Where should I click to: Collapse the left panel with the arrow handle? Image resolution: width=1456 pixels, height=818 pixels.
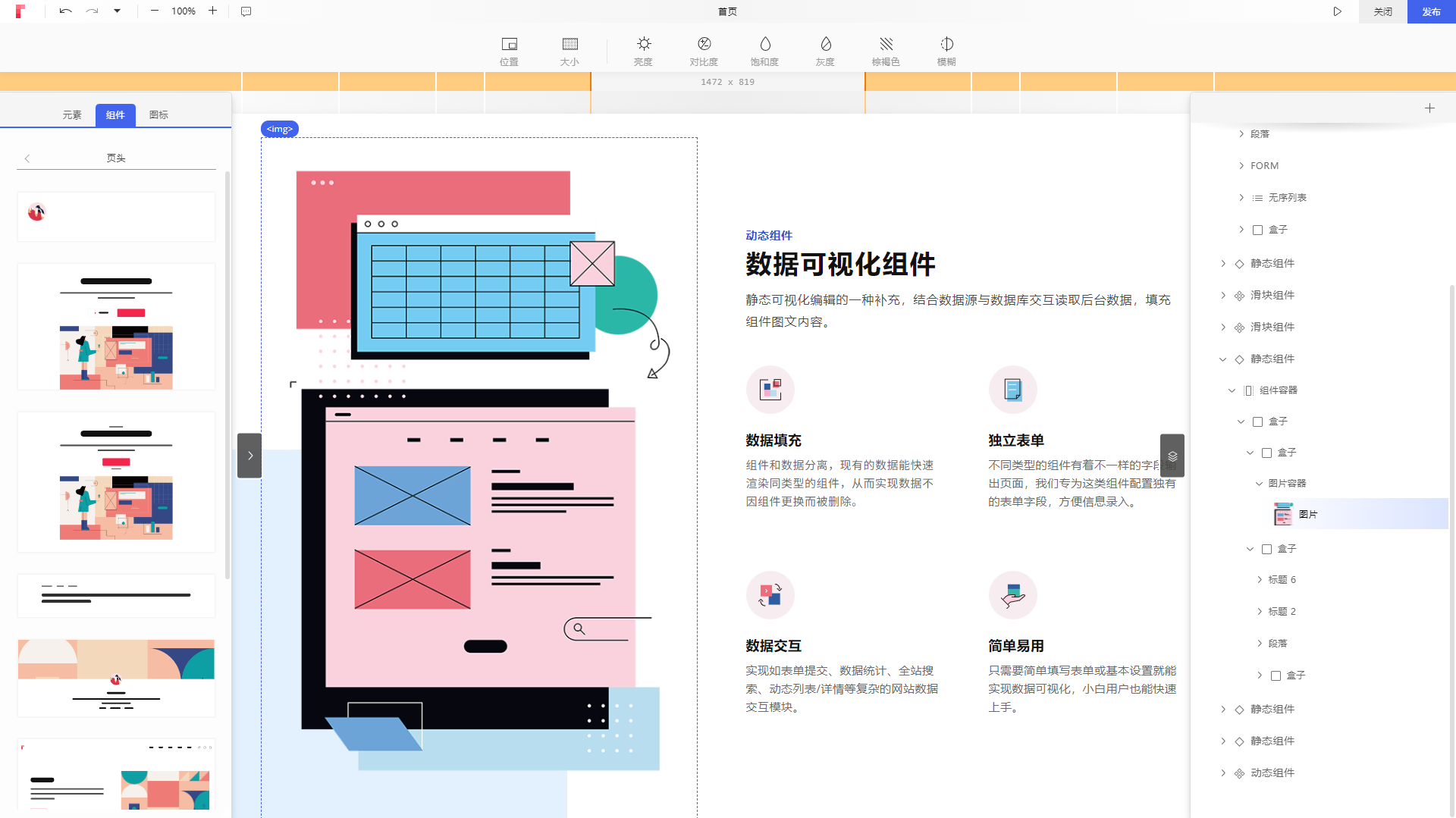pos(249,456)
